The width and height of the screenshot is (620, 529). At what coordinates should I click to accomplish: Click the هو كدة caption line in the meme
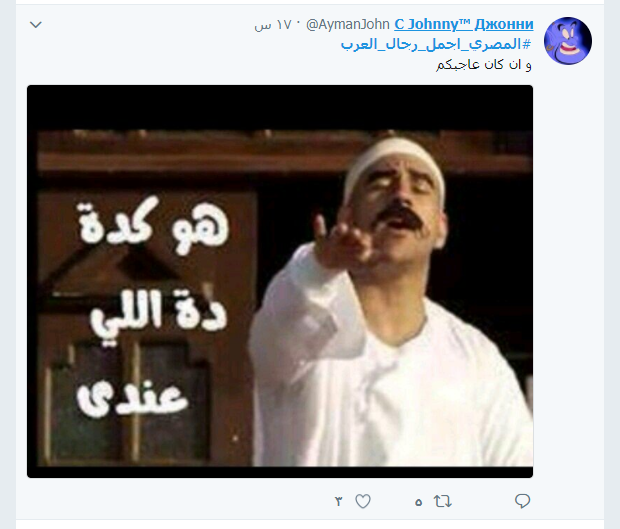point(153,226)
